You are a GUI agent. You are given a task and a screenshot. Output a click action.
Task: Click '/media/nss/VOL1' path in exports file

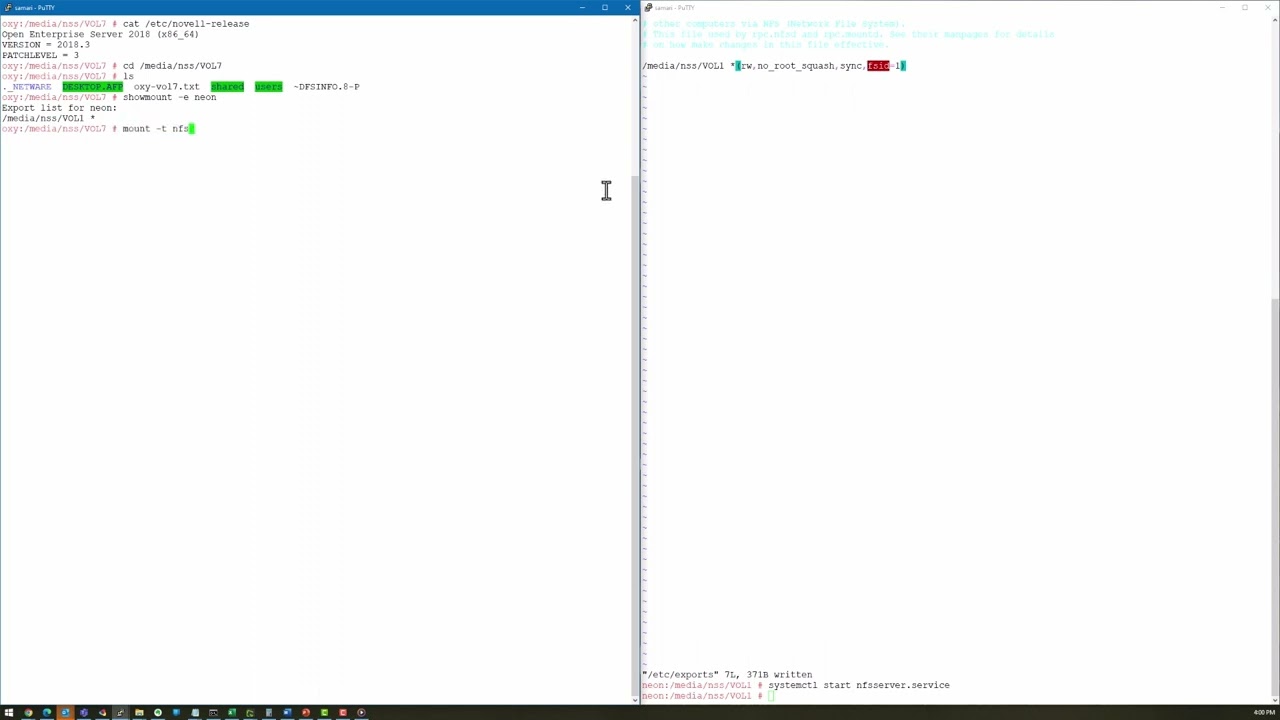683,66
